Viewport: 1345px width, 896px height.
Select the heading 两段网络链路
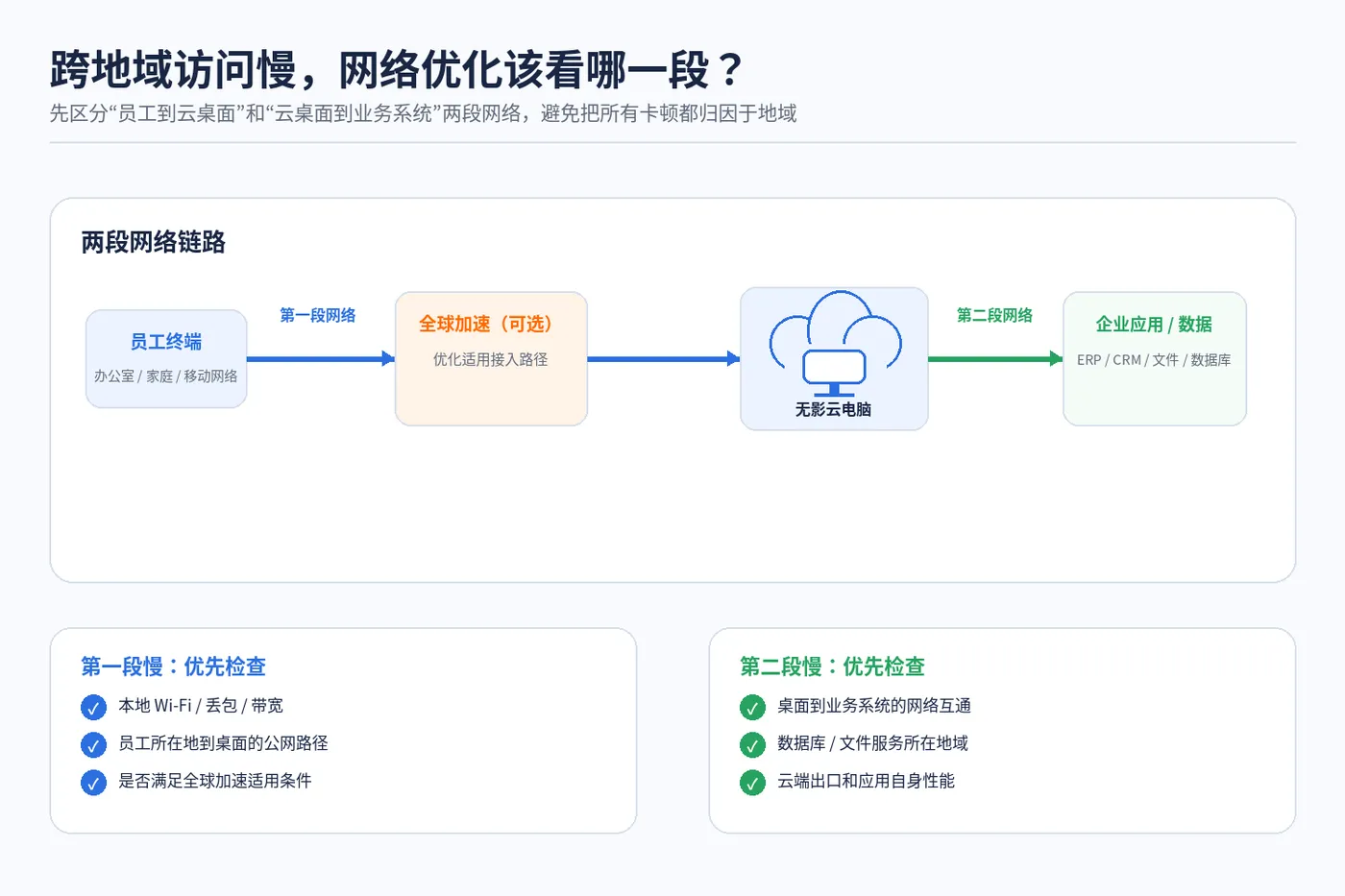(x=154, y=242)
